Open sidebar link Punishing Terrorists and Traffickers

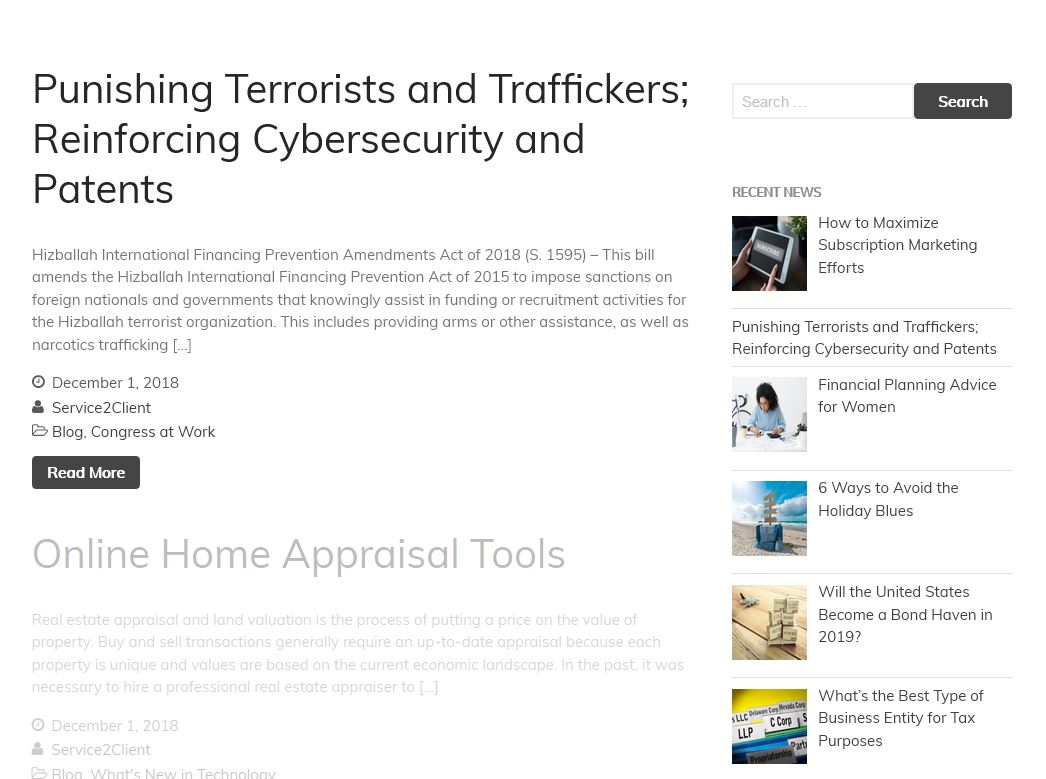[864, 338]
